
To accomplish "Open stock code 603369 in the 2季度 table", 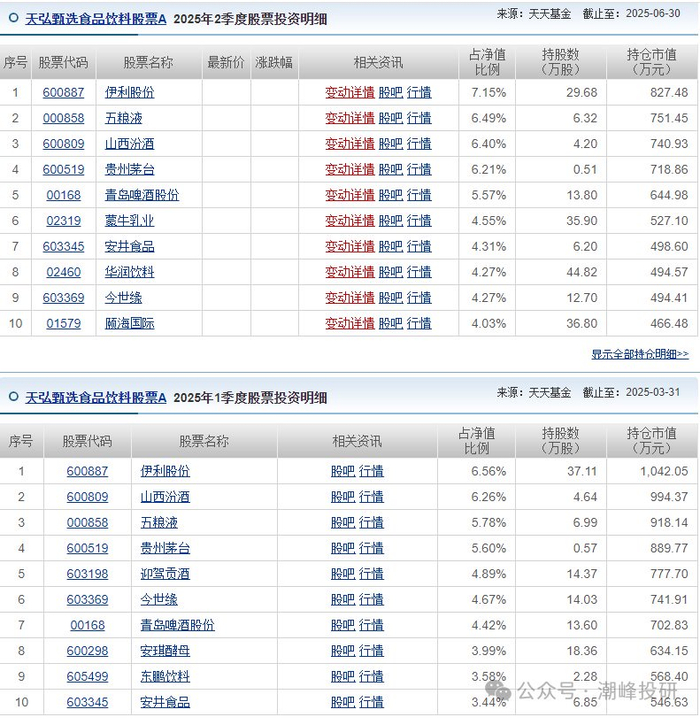I will tap(63, 298).
